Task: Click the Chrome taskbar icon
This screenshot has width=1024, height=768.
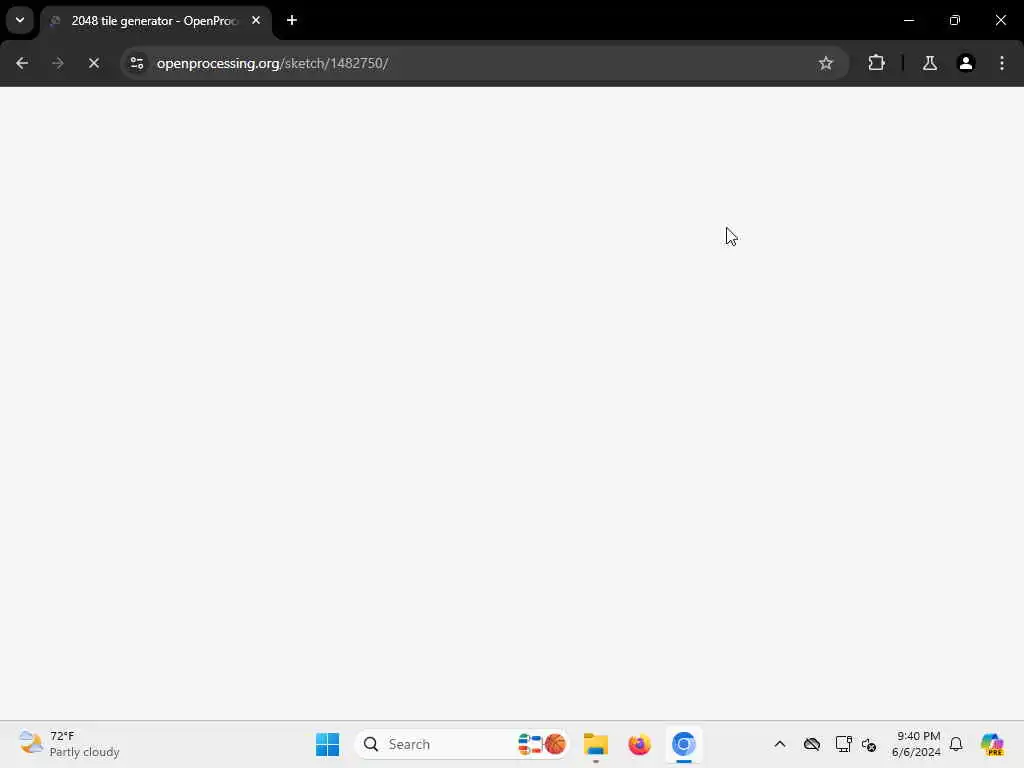Action: coord(683,744)
